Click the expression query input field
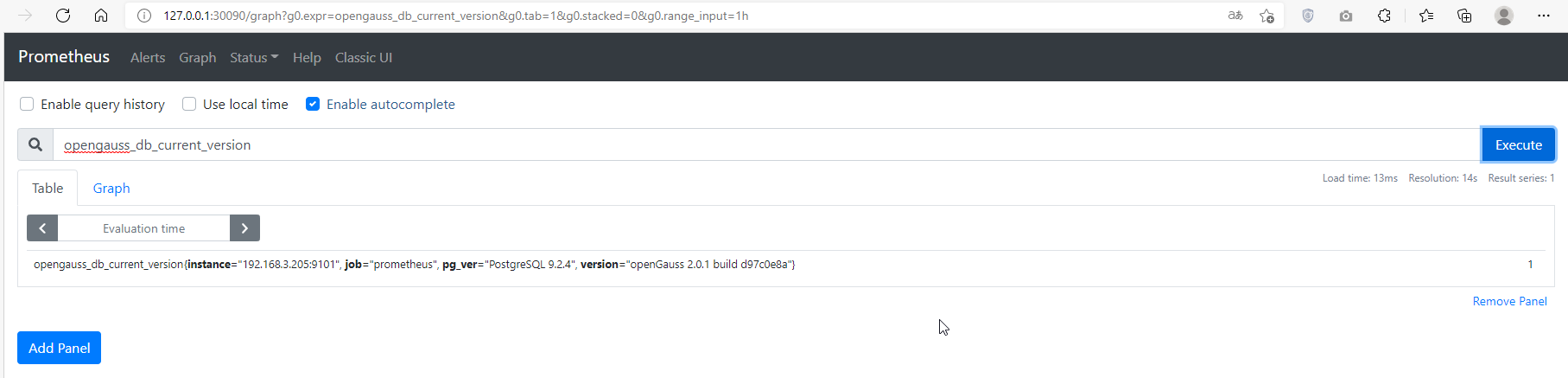This screenshot has width=1568, height=378. coord(760,144)
